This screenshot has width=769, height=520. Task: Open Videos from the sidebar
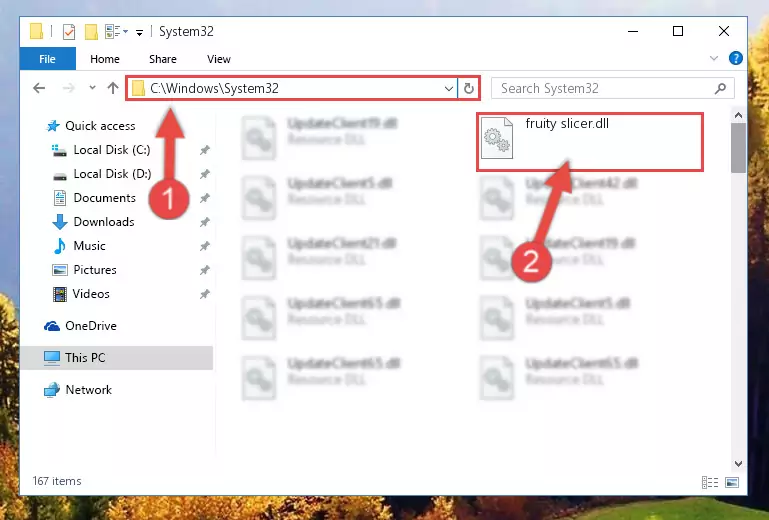[x=91, y=294]
